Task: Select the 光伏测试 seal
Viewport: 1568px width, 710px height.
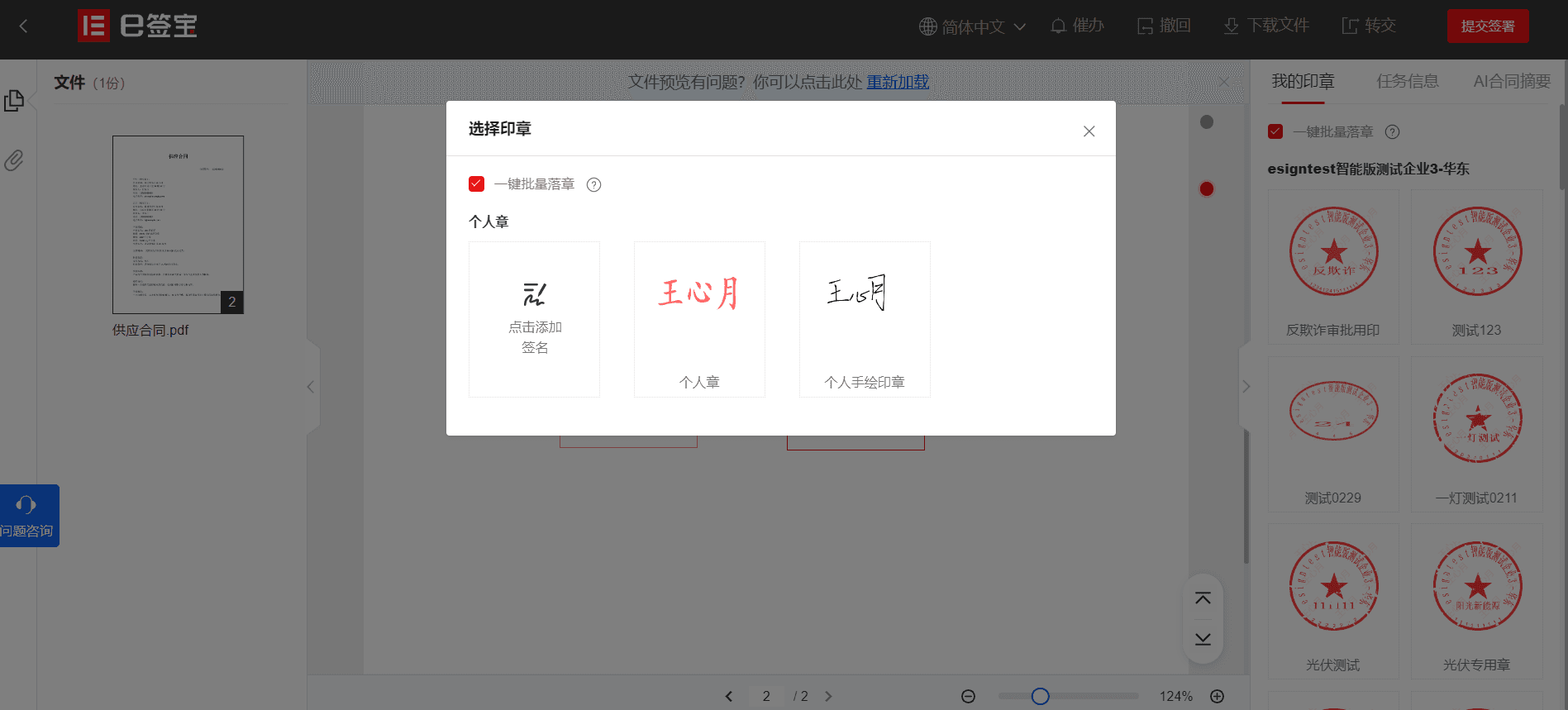Action: click(1333, 601)
